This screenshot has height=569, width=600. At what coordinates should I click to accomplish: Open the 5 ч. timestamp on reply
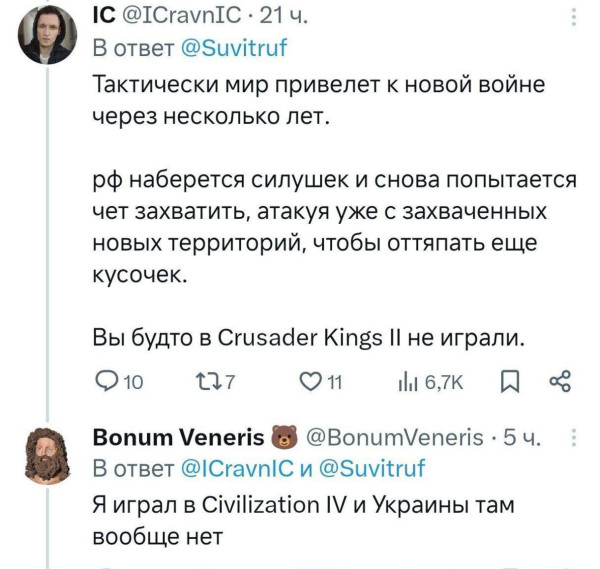[522, 437]
